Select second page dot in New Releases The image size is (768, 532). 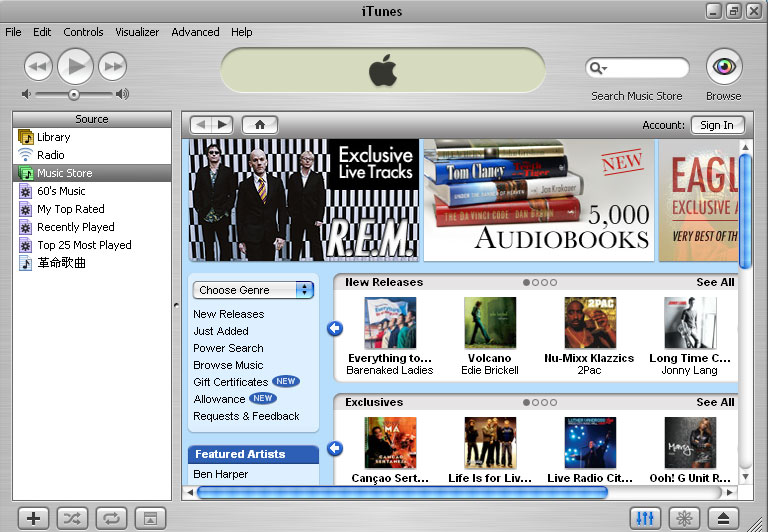tap(535, 283)
